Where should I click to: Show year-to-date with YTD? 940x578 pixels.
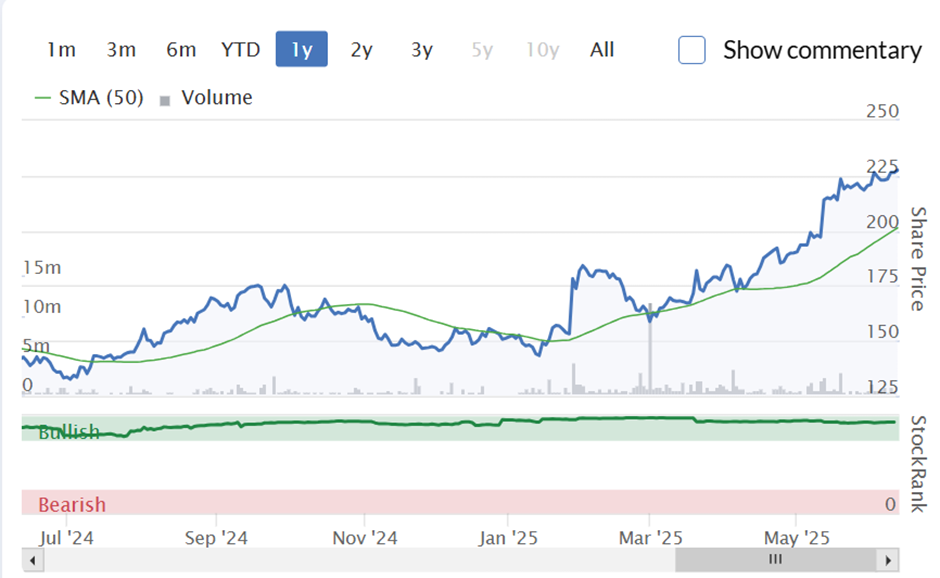coord(240,50)
